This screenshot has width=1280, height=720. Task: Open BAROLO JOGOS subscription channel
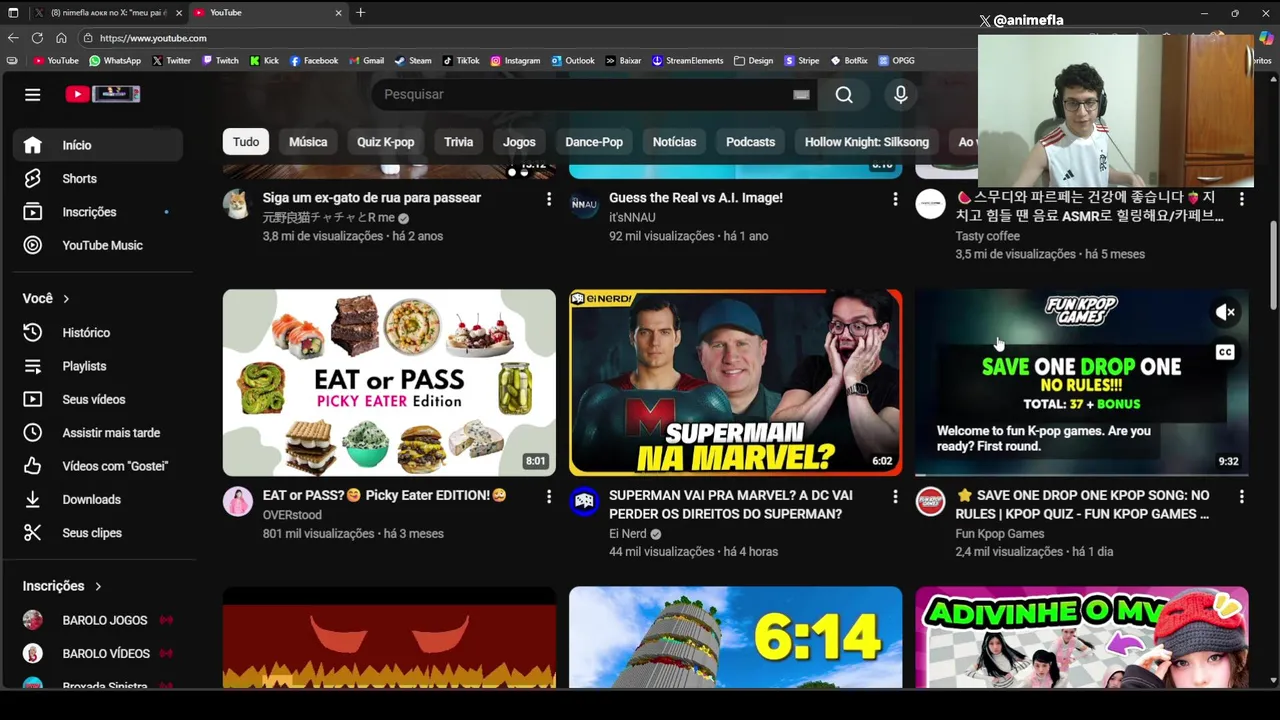click(98, 620)
